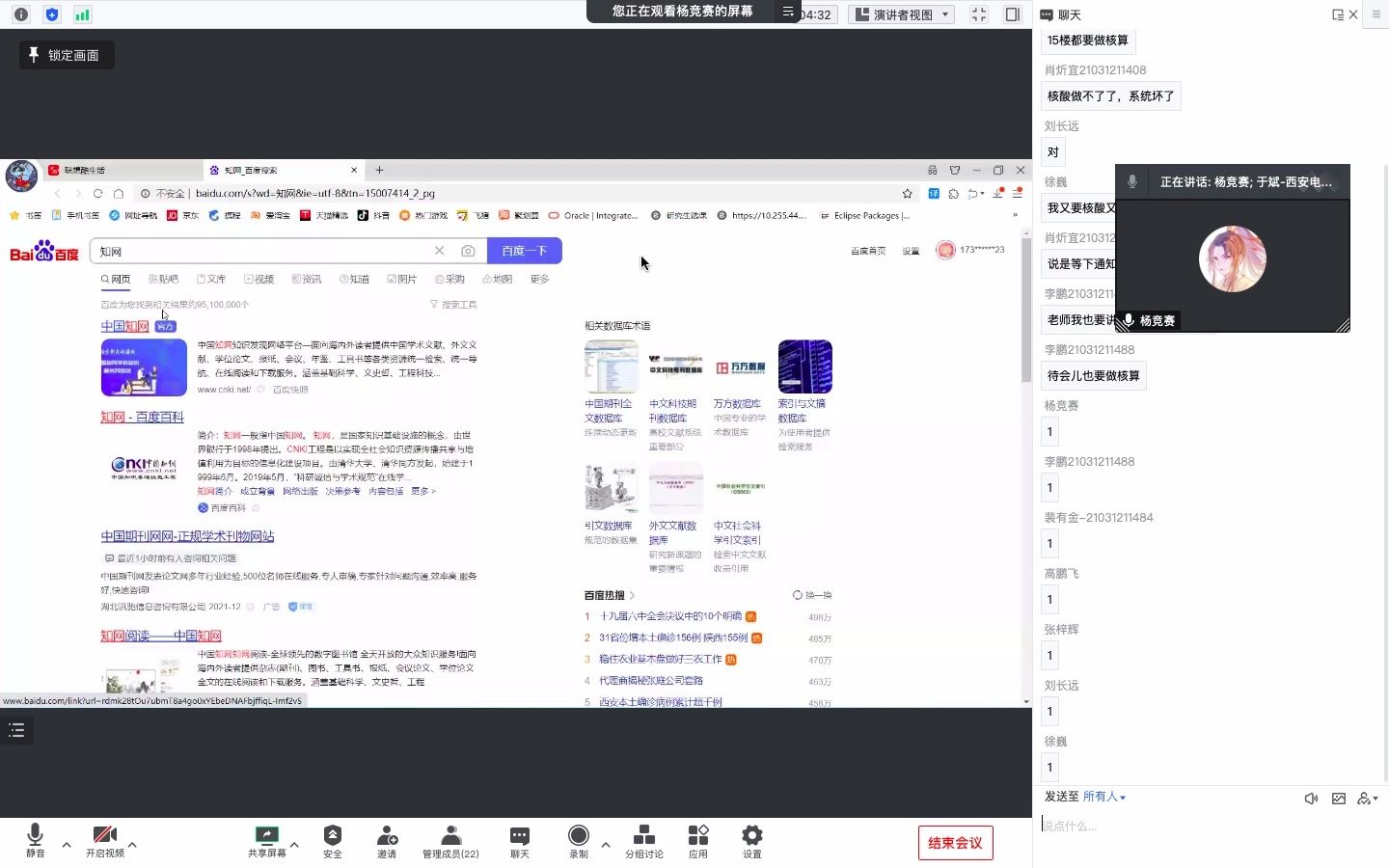Open 中国期刊网网-正规学术刊物网站 link

point(187,536)
